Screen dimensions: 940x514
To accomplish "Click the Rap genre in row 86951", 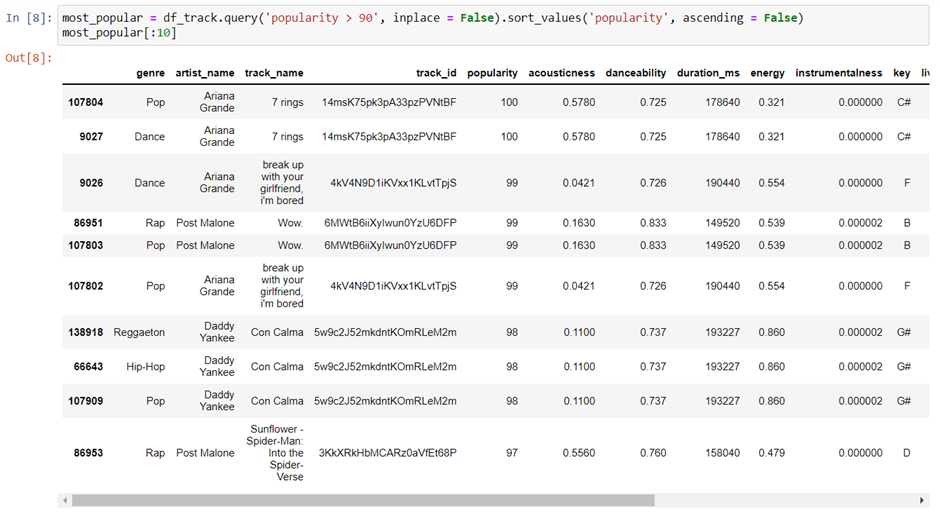I will (155, 223).
